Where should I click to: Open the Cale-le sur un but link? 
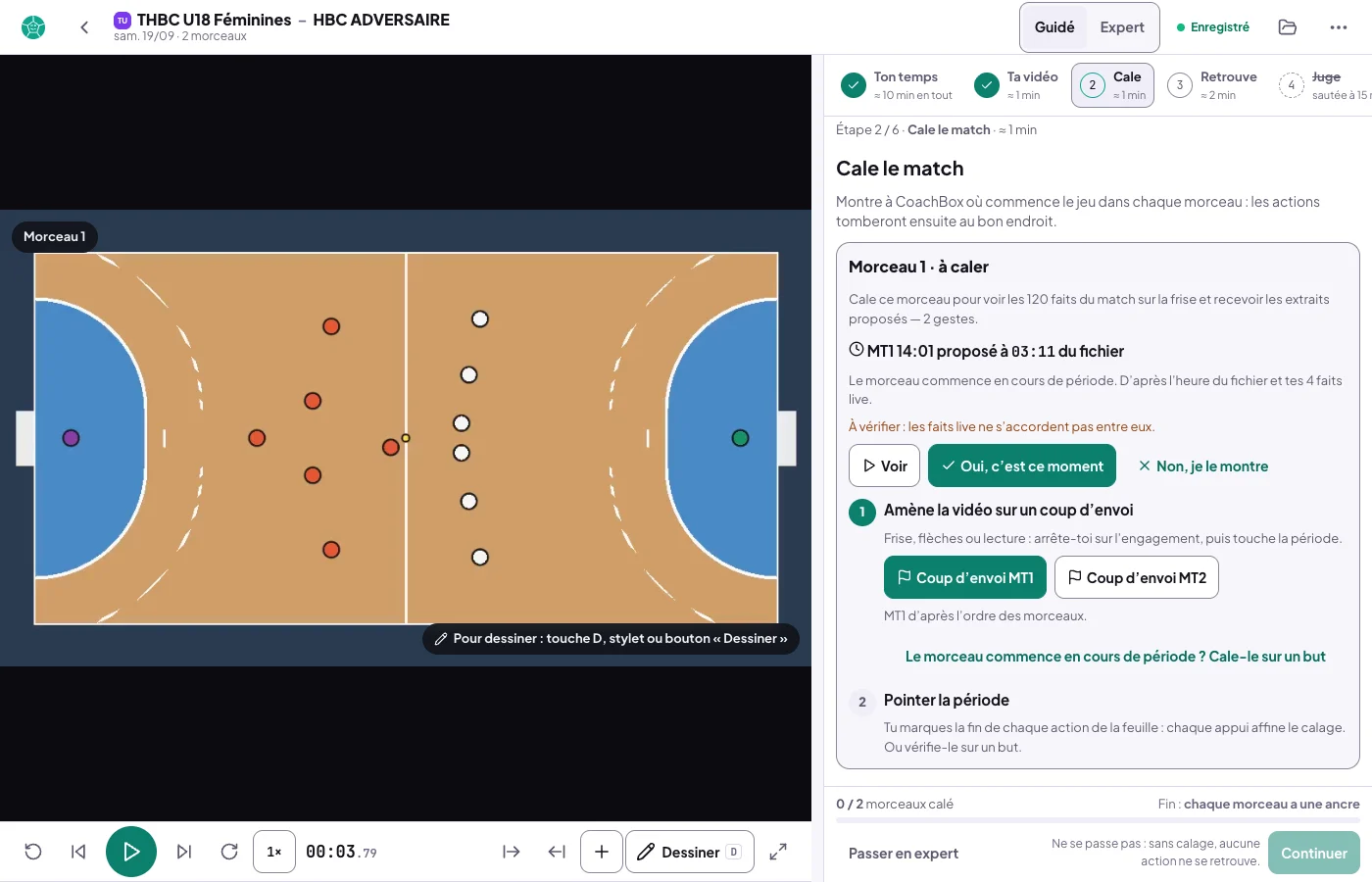tap(1115, 657)
